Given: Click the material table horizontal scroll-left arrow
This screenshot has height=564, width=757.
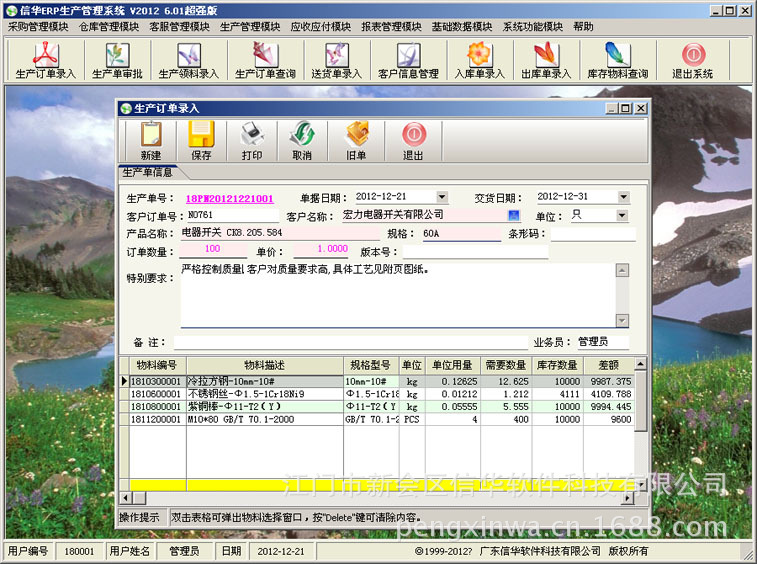Looking at the screenshot, I should pos(126,497).
